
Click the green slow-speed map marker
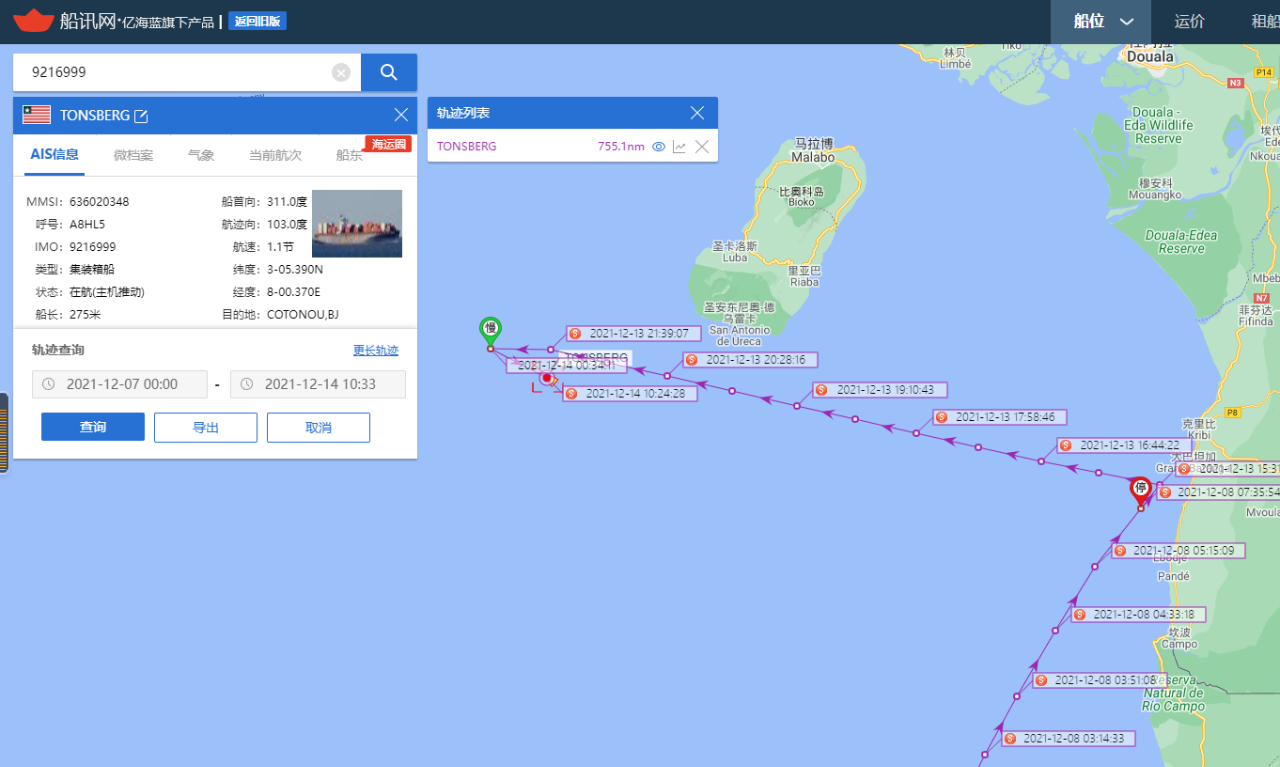point(490,329)
